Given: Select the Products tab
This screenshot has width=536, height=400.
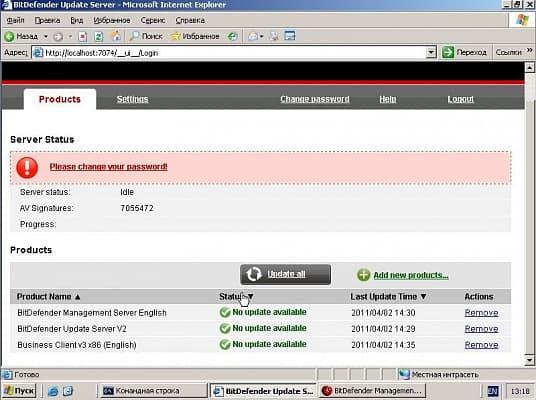Looking at the screenshot, I should 60,99.
